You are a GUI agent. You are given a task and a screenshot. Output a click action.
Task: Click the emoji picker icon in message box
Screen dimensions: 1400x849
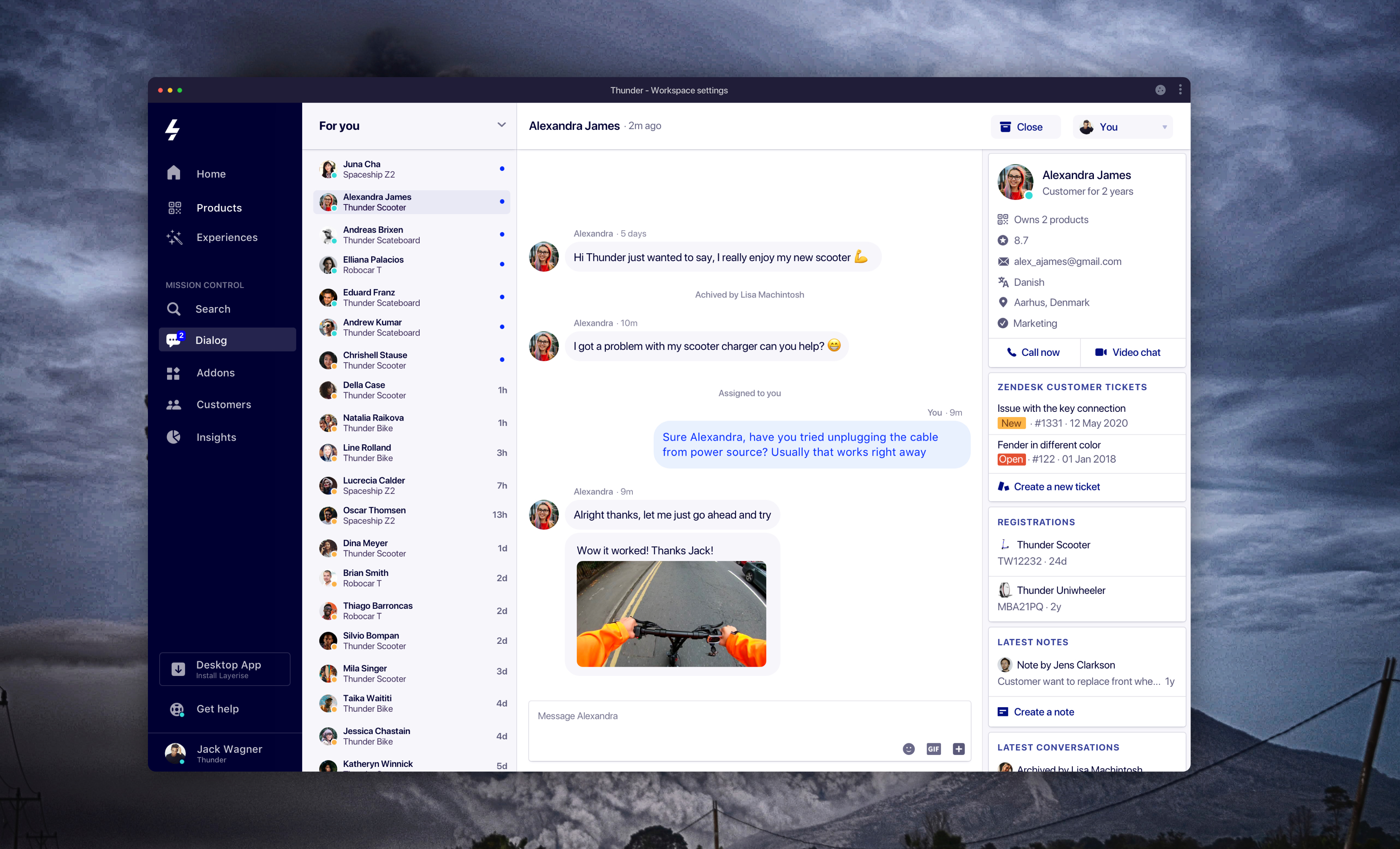pos(908,749)
